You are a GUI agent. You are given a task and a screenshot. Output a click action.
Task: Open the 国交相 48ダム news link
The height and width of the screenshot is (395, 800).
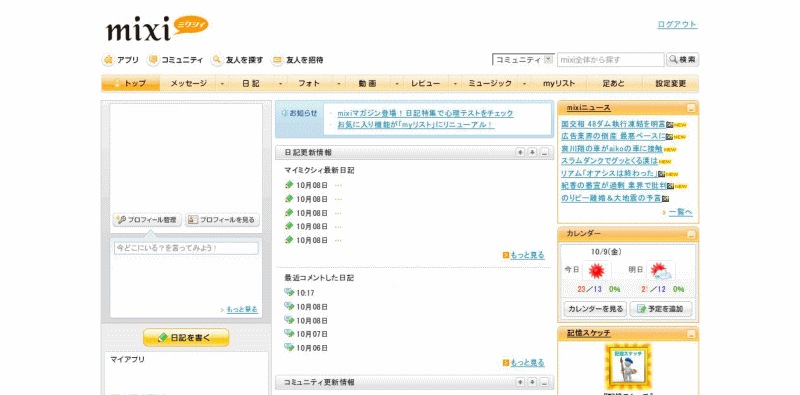click(x=613, y=124)
